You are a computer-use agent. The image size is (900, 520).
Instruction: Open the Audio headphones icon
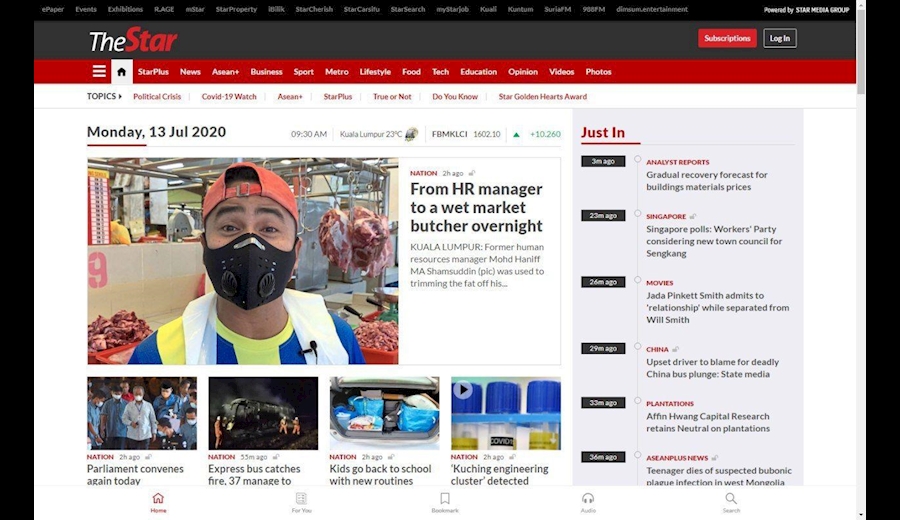pyautogui.click(x=588, y=499)
